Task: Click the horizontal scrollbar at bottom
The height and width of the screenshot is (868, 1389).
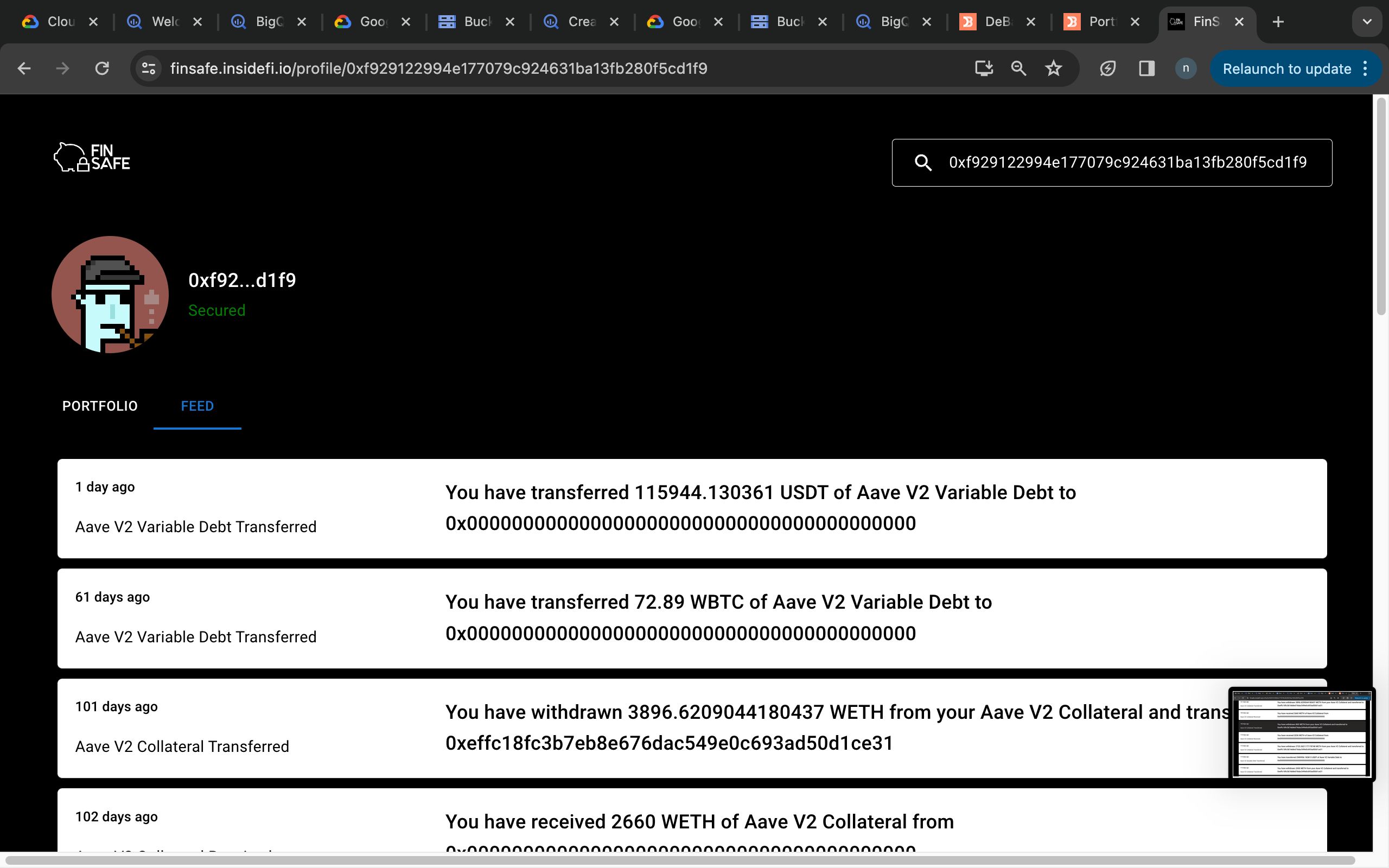Action: tap(680, 860)
